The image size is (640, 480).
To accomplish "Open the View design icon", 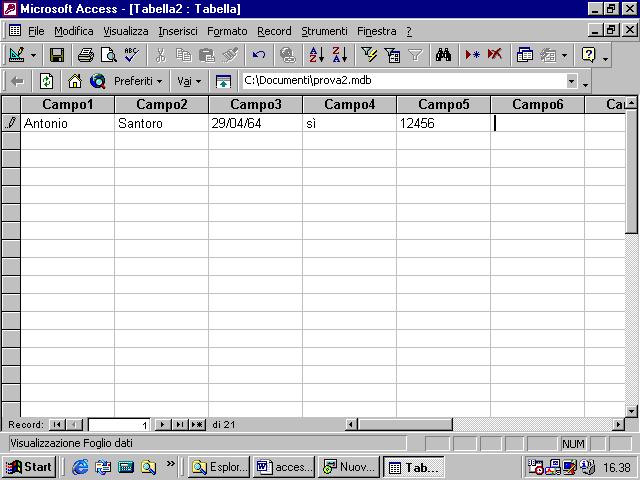I will (17, 55).
